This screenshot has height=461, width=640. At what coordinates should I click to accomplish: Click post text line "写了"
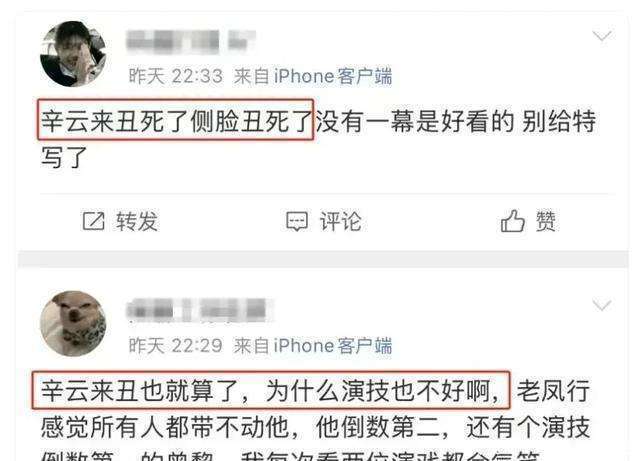point(64,157)
